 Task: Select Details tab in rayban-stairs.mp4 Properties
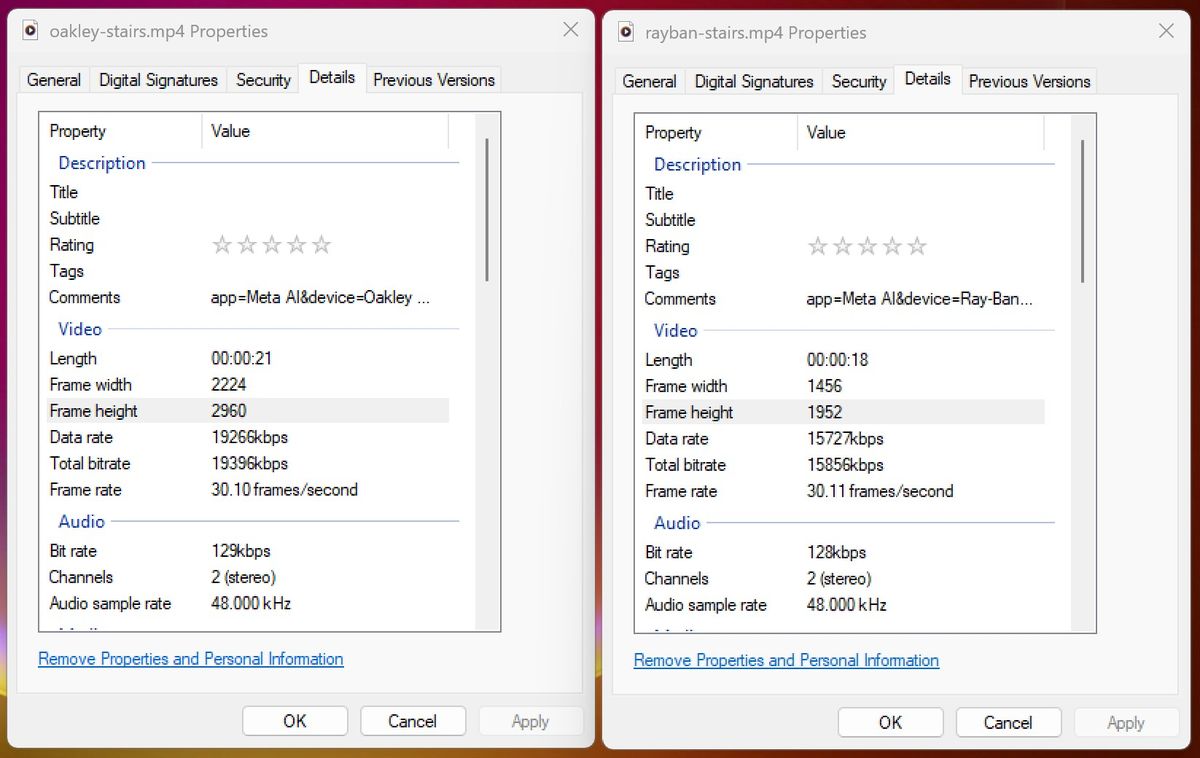pos(928,78)
